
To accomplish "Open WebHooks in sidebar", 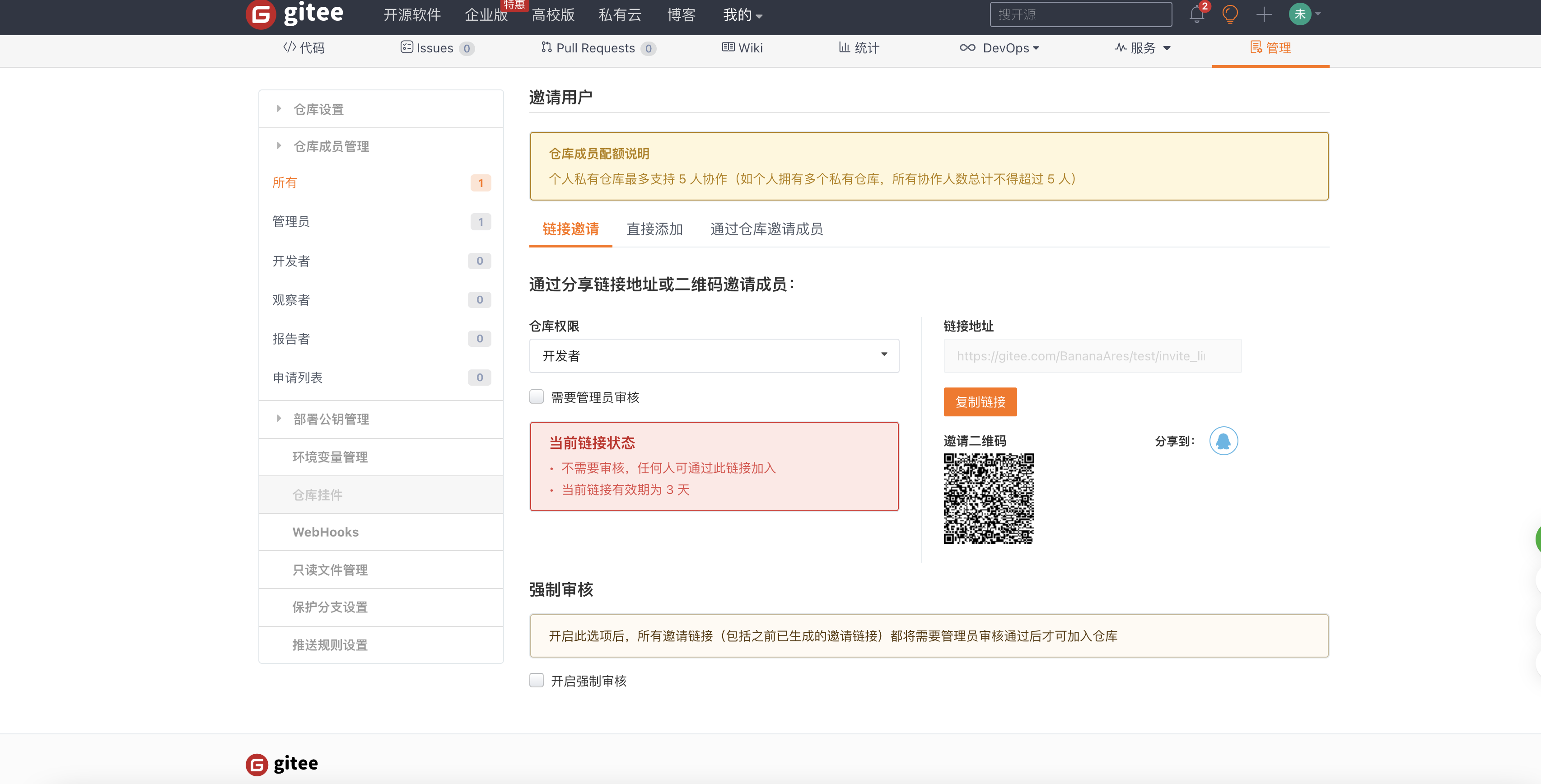I will pos(381,532).
